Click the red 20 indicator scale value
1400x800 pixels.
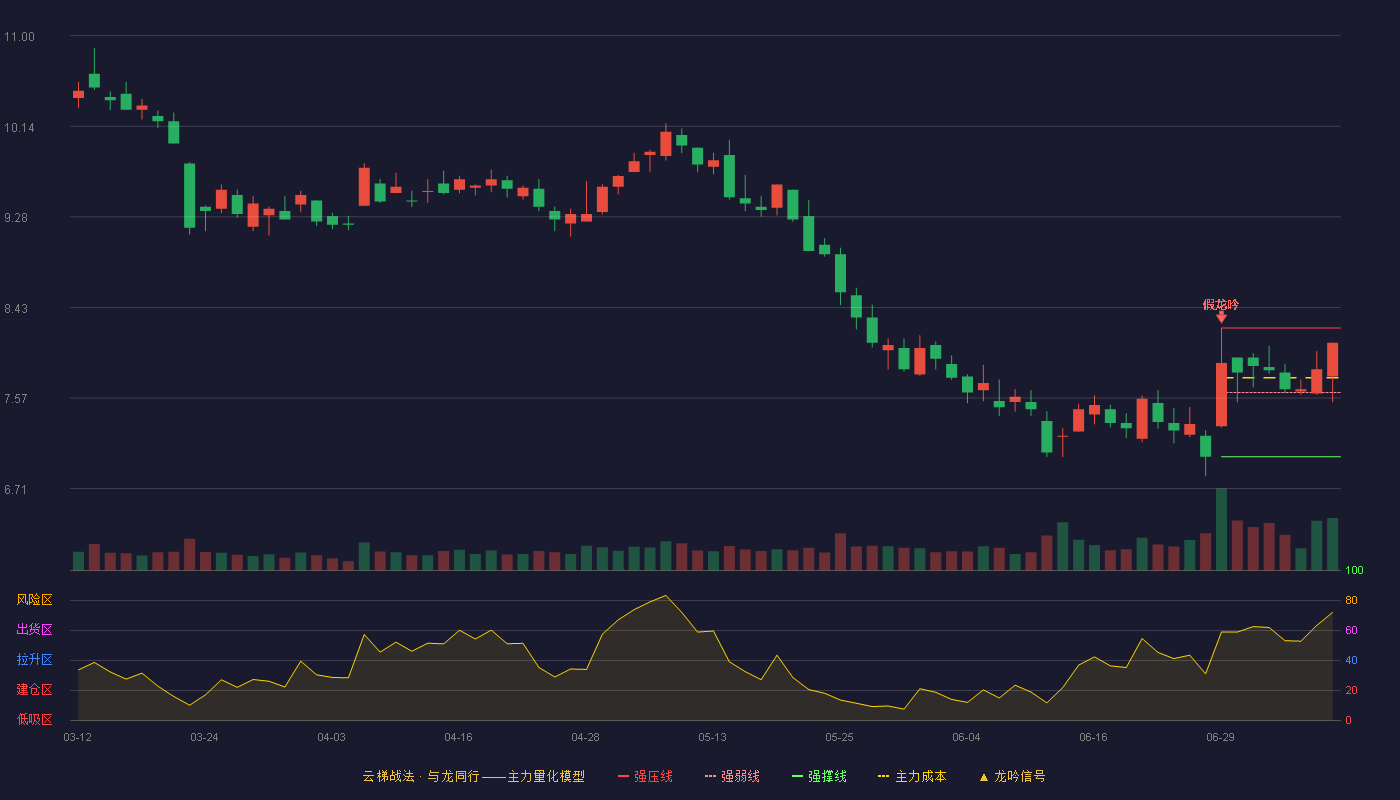point(1351,690)
